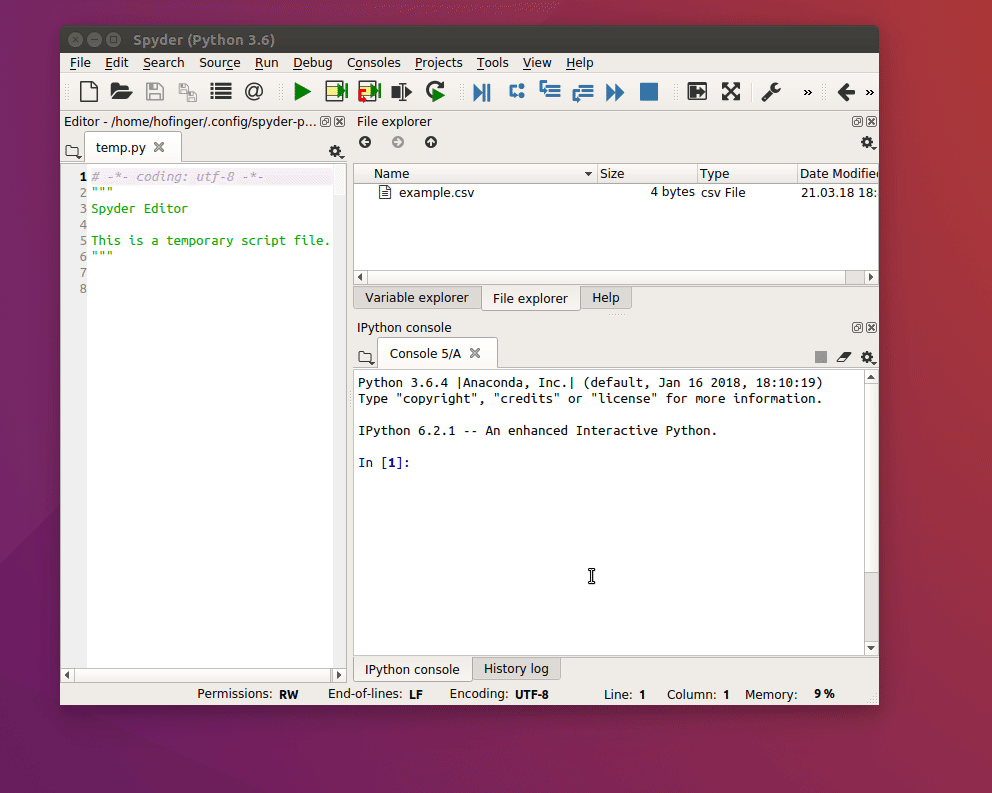Browse console tabs icon beside Console 5/A
Screen dimensions: 992x793
point(366,357)
